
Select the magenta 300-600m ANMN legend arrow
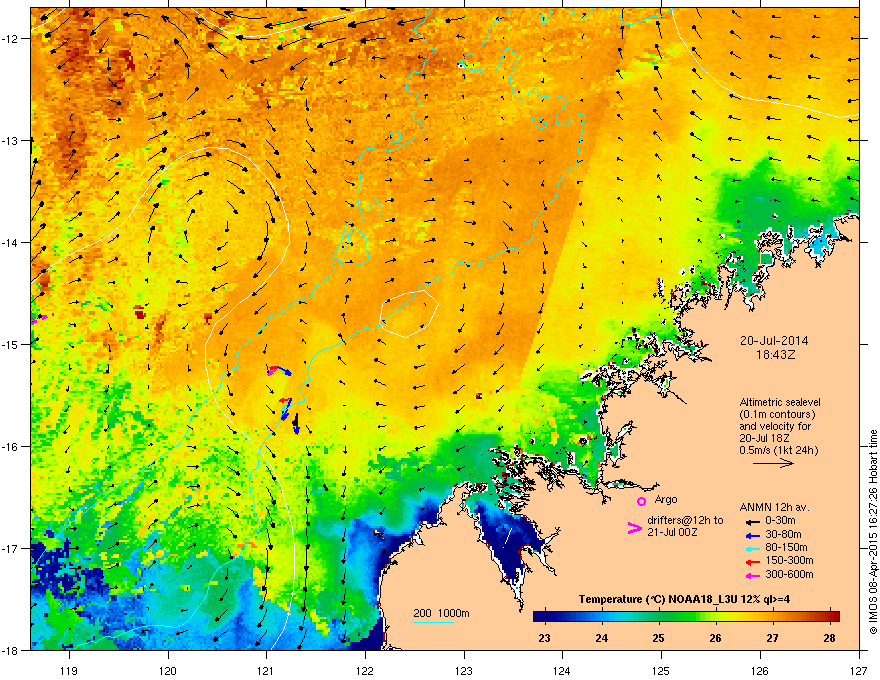(x=753, y=575)
